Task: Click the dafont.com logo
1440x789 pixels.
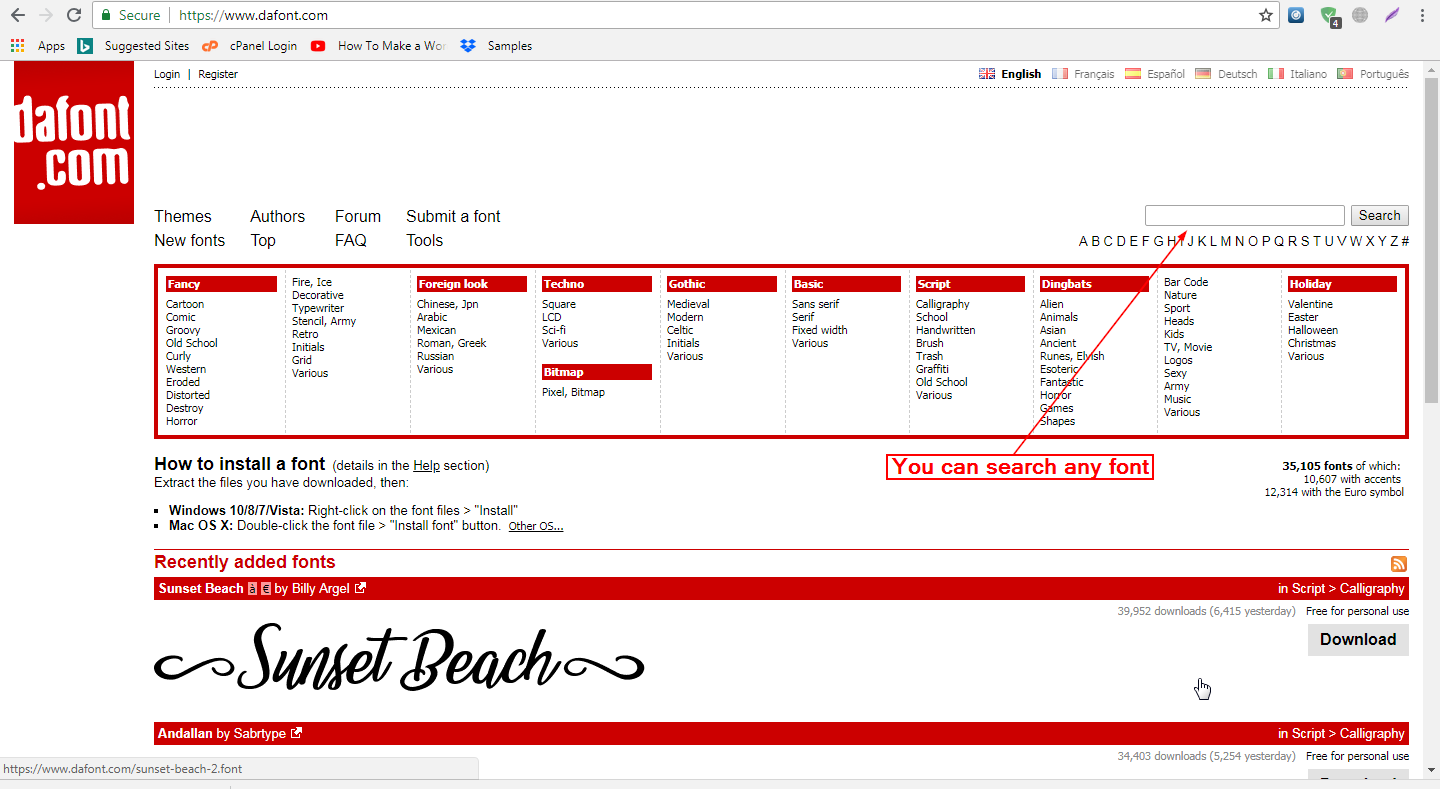Action: pos(73,143)
